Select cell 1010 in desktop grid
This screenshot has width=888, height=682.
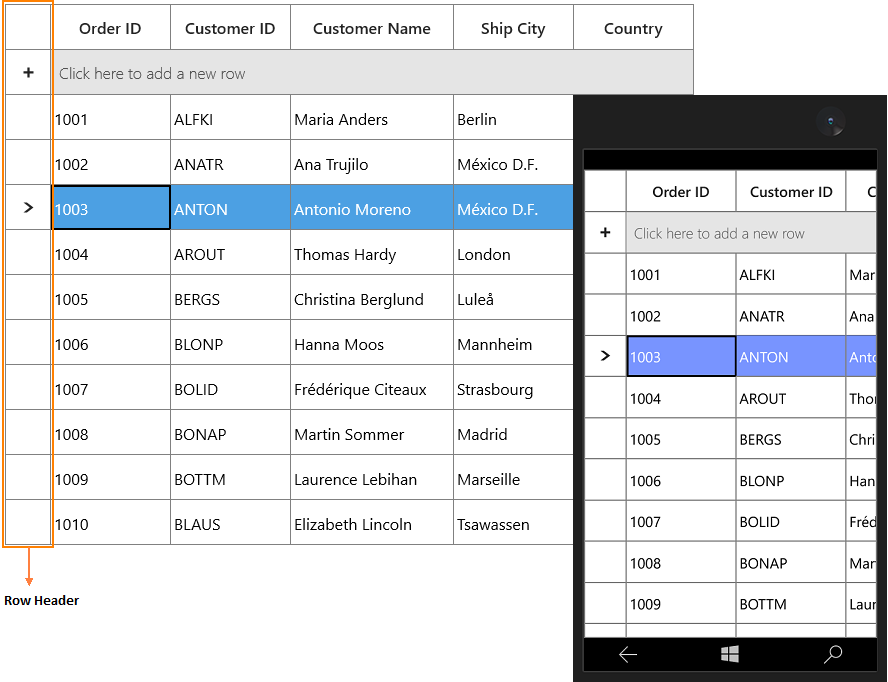click(x=112, y=522)
